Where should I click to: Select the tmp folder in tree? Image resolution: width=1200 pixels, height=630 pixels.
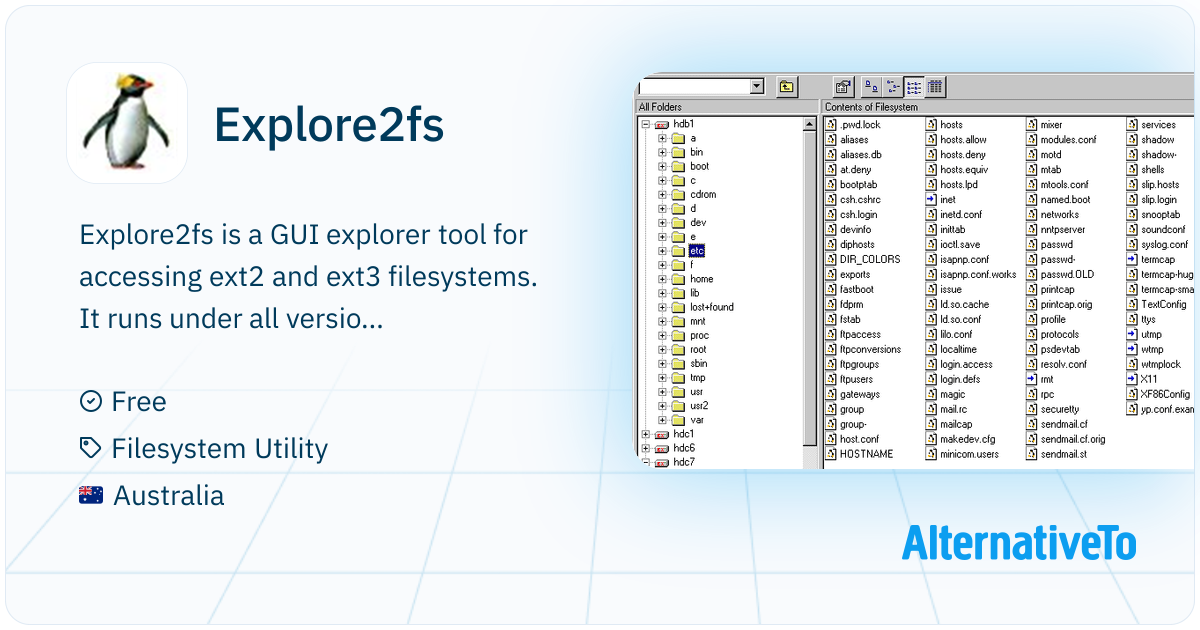(698, 378)
